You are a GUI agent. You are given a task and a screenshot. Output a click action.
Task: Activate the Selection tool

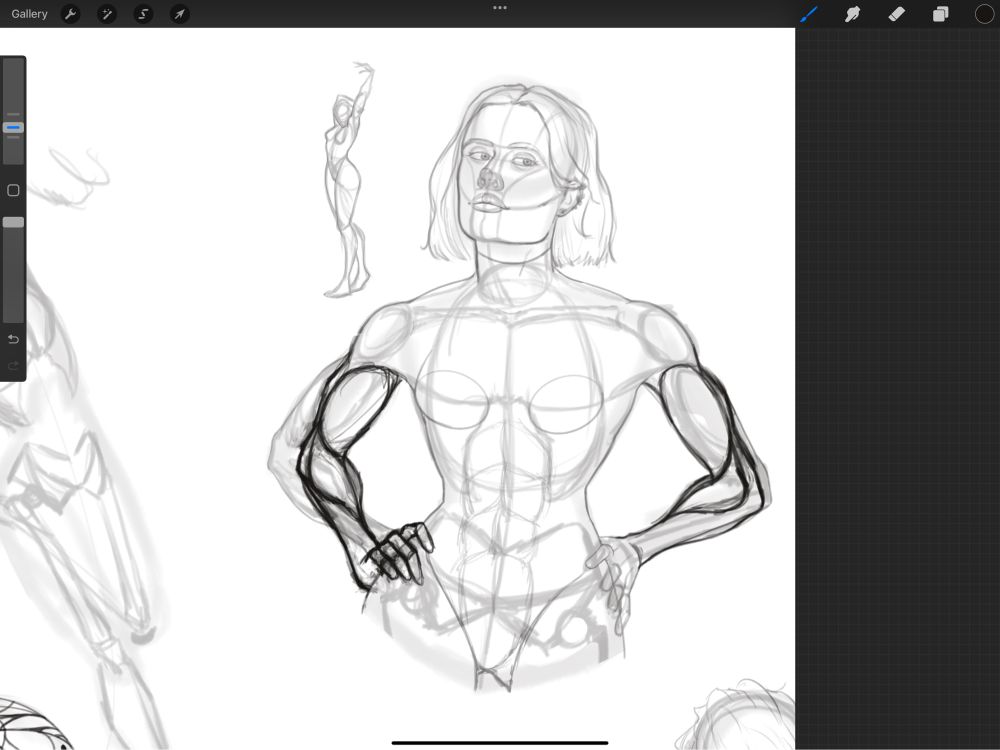pyautogui.click(x=143, y=13)
